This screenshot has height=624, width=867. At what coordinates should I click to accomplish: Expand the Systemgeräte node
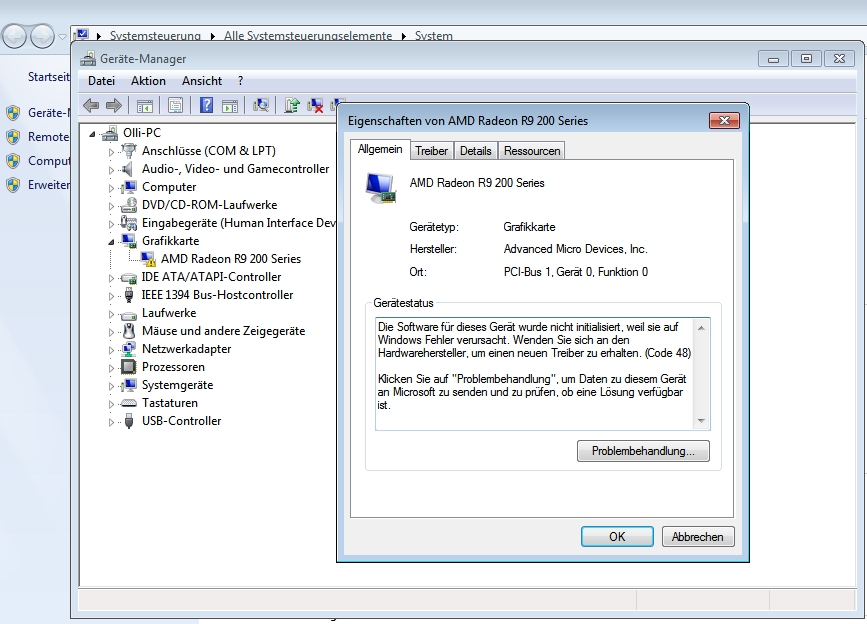[x=111, y=386]
